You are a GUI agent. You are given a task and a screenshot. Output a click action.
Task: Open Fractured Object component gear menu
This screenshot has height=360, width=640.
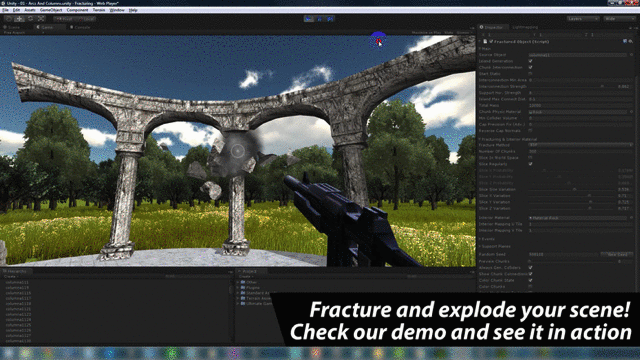(x=631, y=42)
